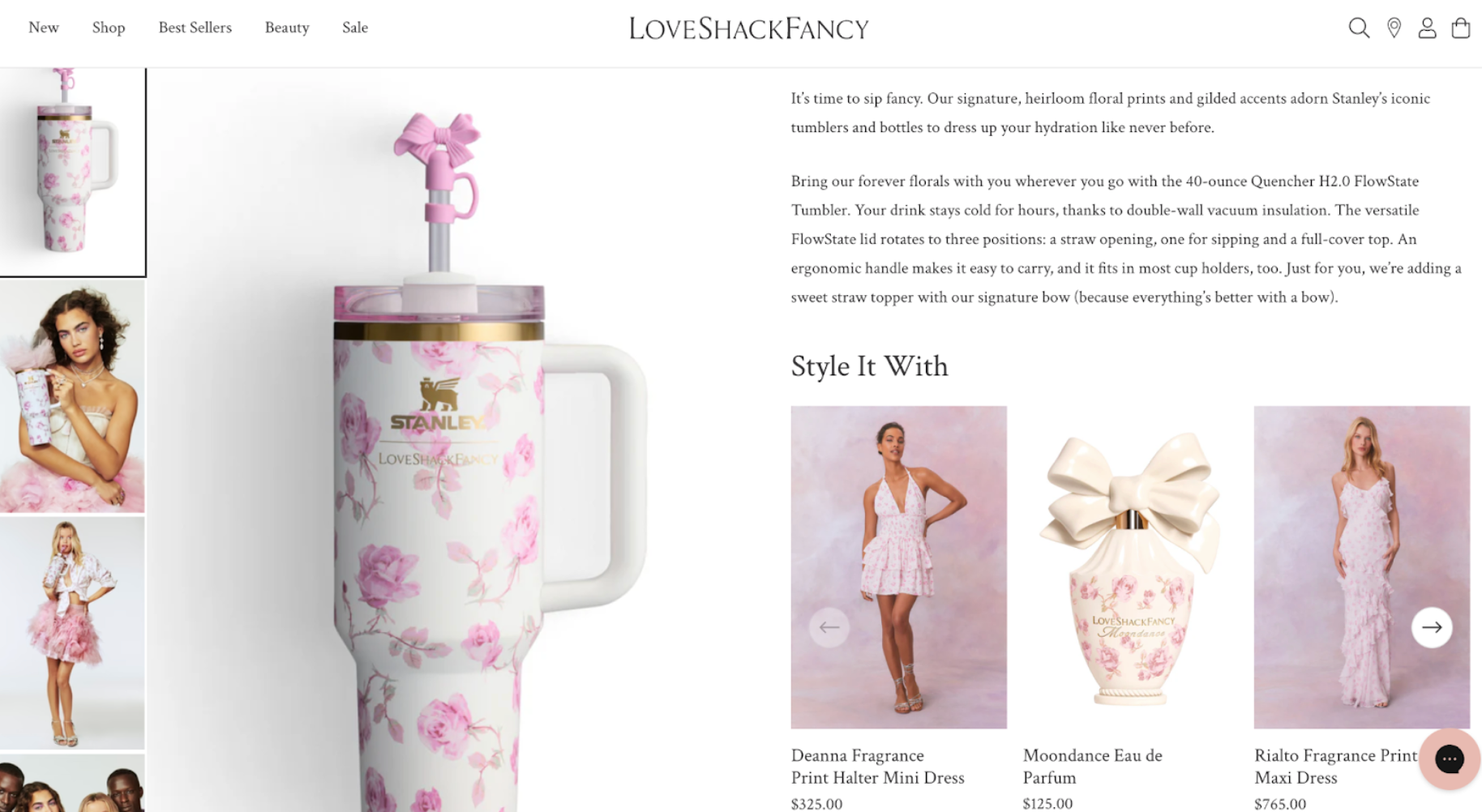Show previous Style It With products
This screenshot has width=1482, height=812.
(x=829, y=627)
